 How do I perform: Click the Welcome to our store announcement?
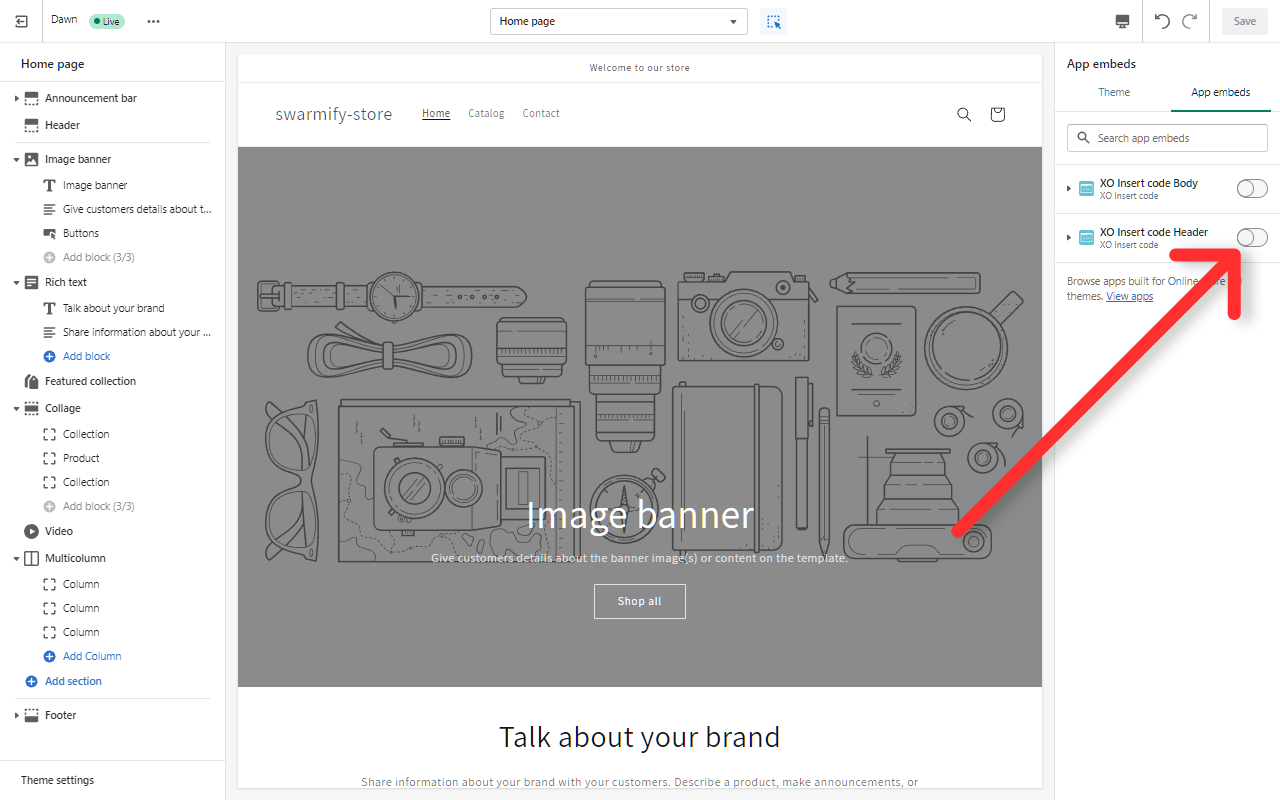[x=640, y=68]
